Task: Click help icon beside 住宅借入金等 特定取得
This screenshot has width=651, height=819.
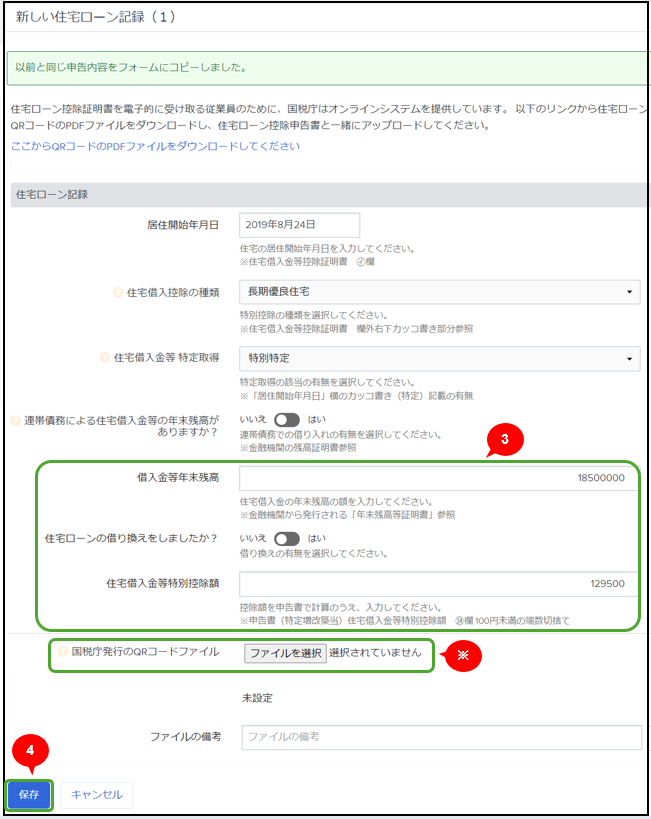Action: 104,358
